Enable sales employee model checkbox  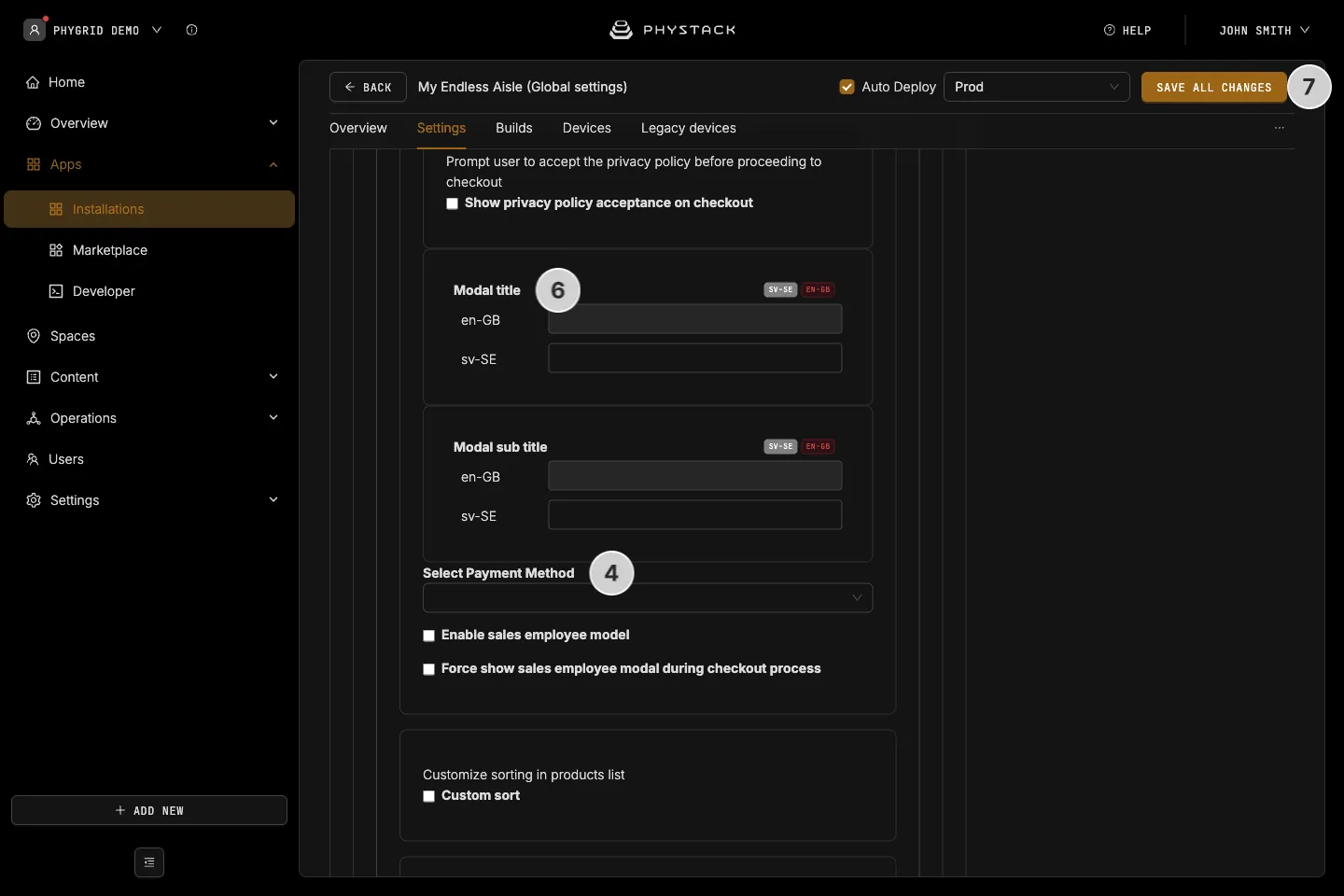429,636
